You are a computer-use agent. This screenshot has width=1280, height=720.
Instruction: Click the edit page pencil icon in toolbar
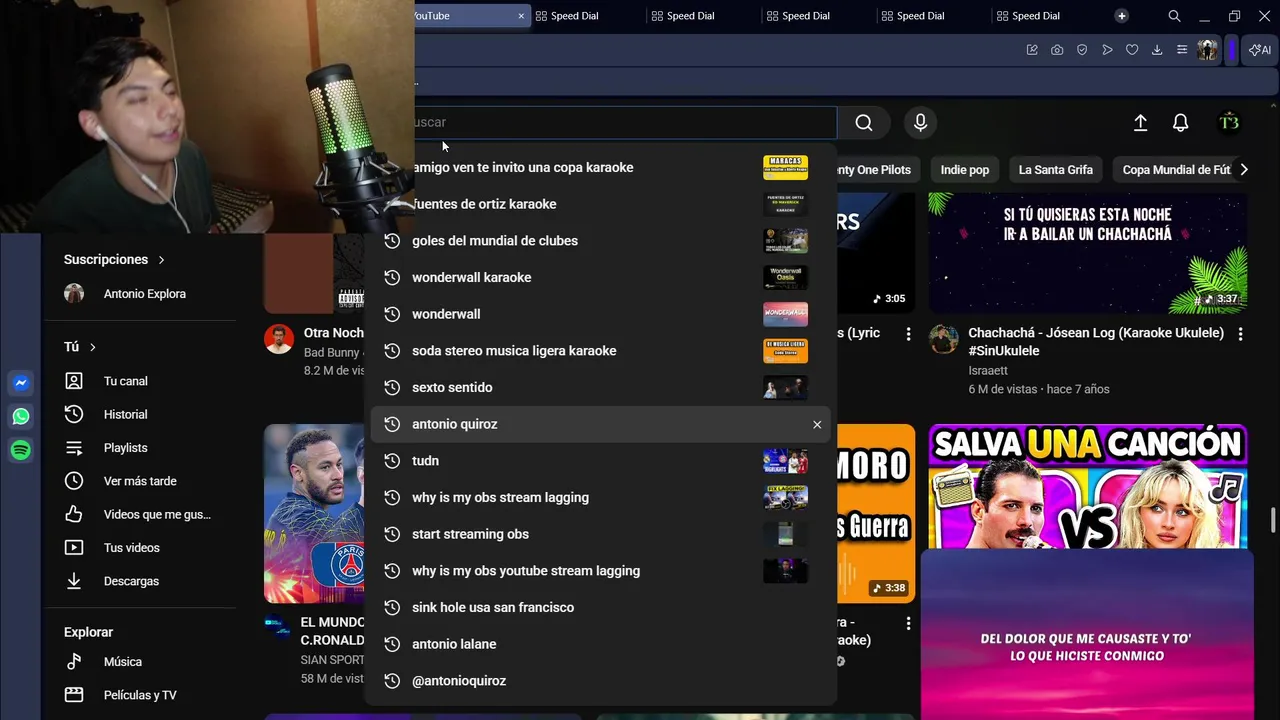point(1032,50)
